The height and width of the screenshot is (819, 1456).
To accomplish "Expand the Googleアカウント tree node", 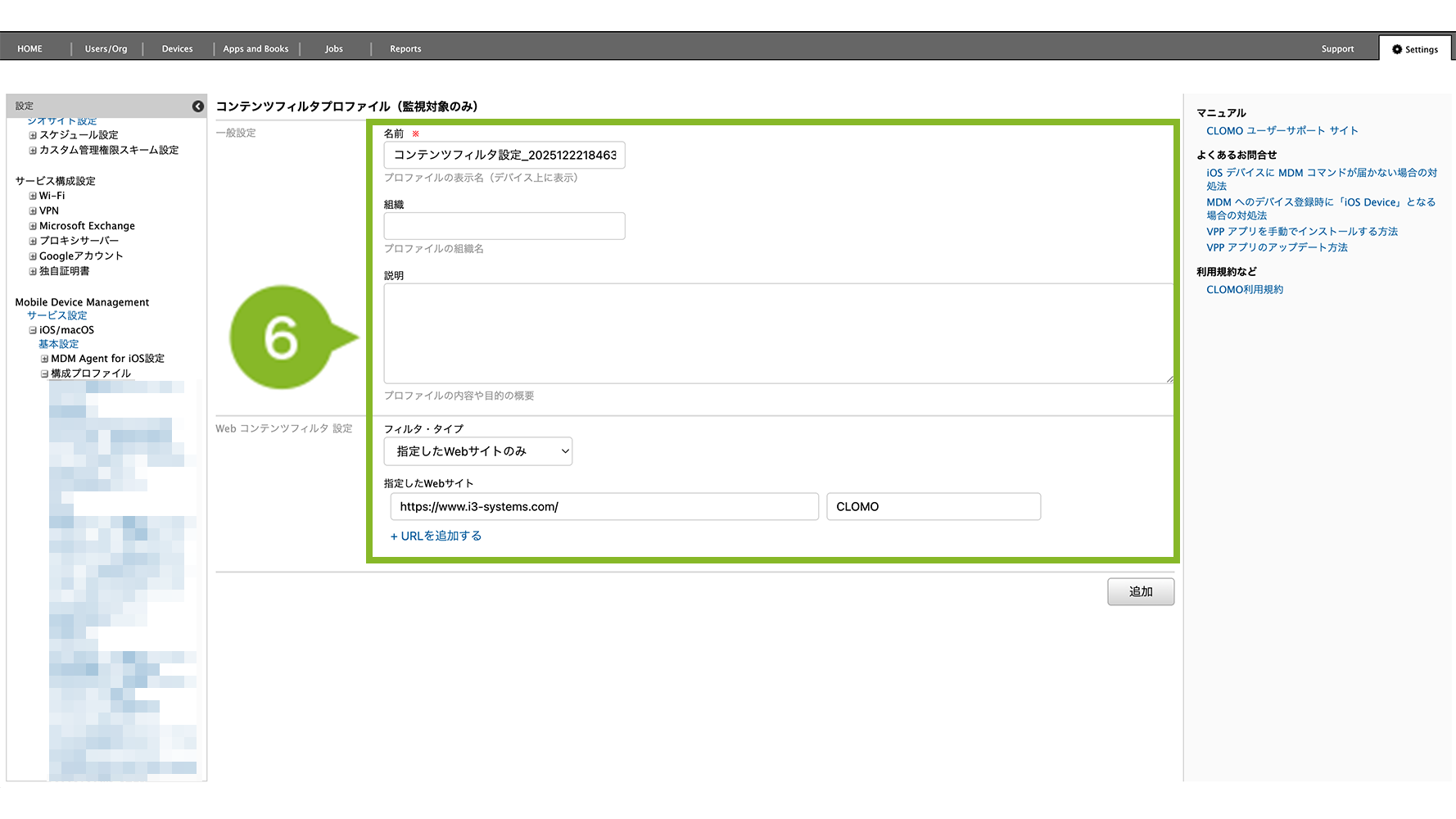I will tap(33, 256).
